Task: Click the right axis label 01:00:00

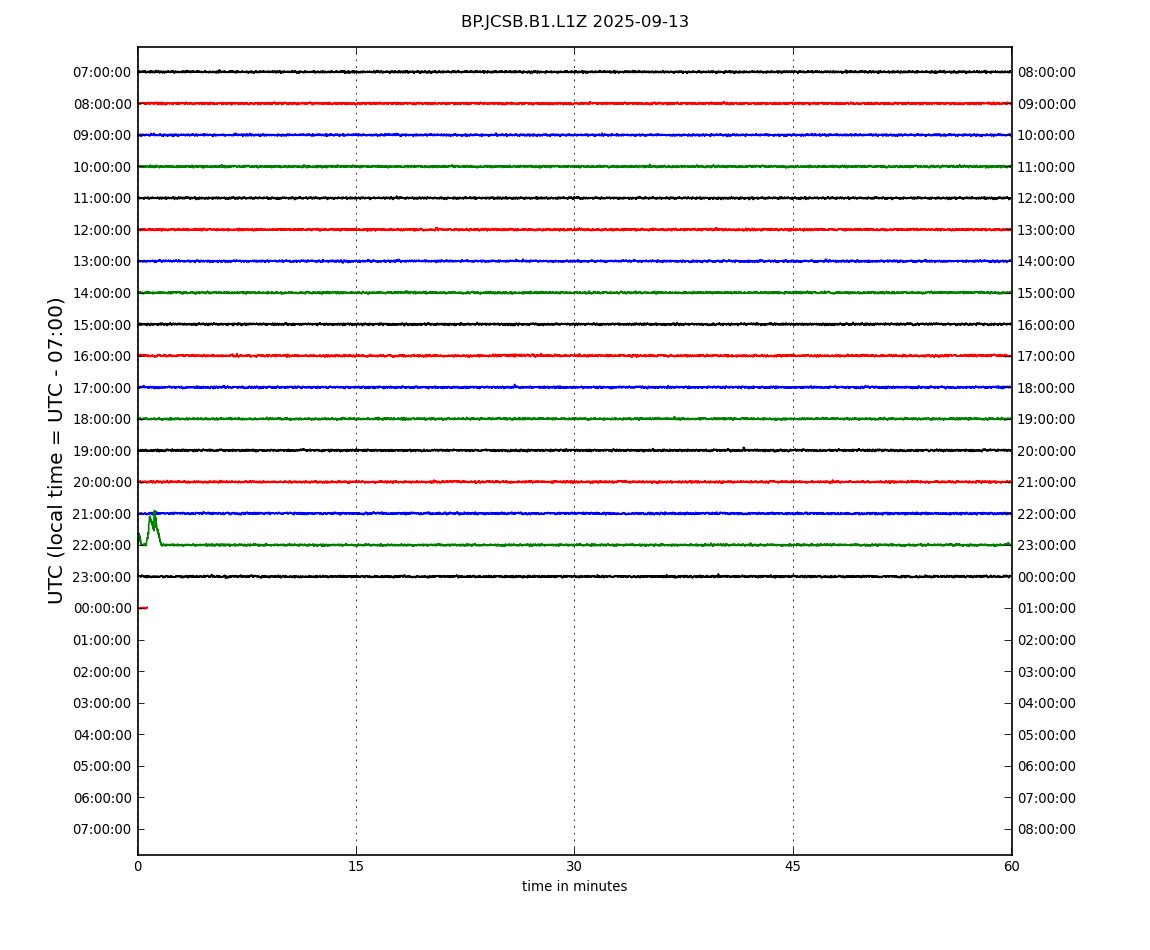Action: tap(1047, 608)
